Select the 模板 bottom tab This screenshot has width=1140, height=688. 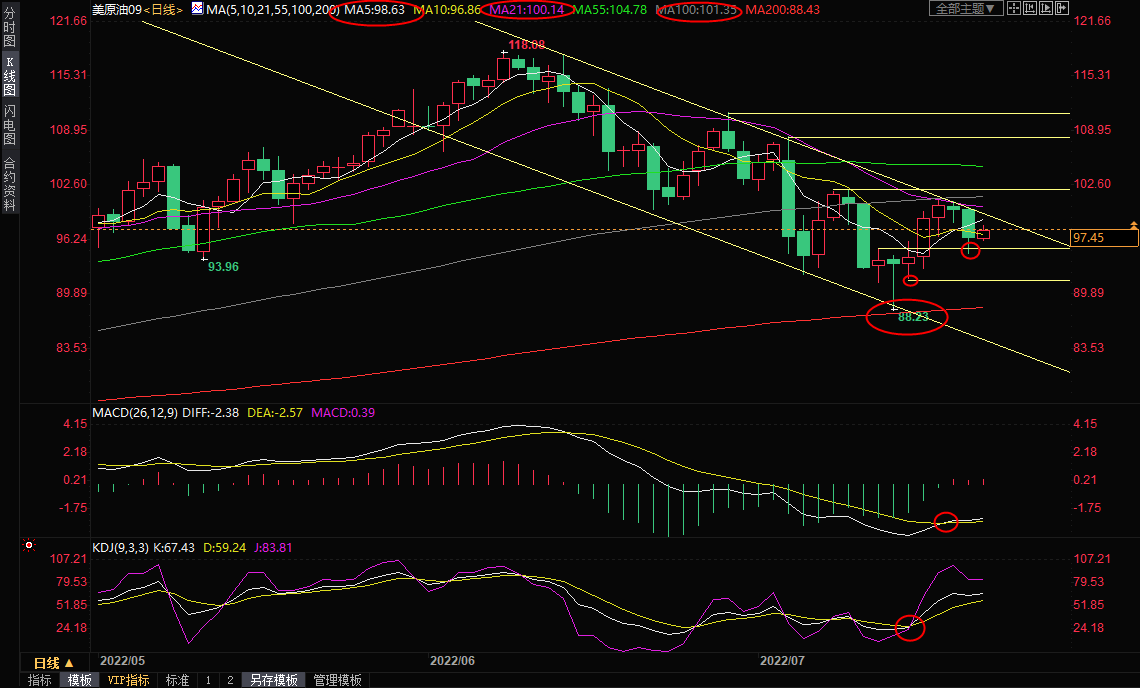(79, 680)
